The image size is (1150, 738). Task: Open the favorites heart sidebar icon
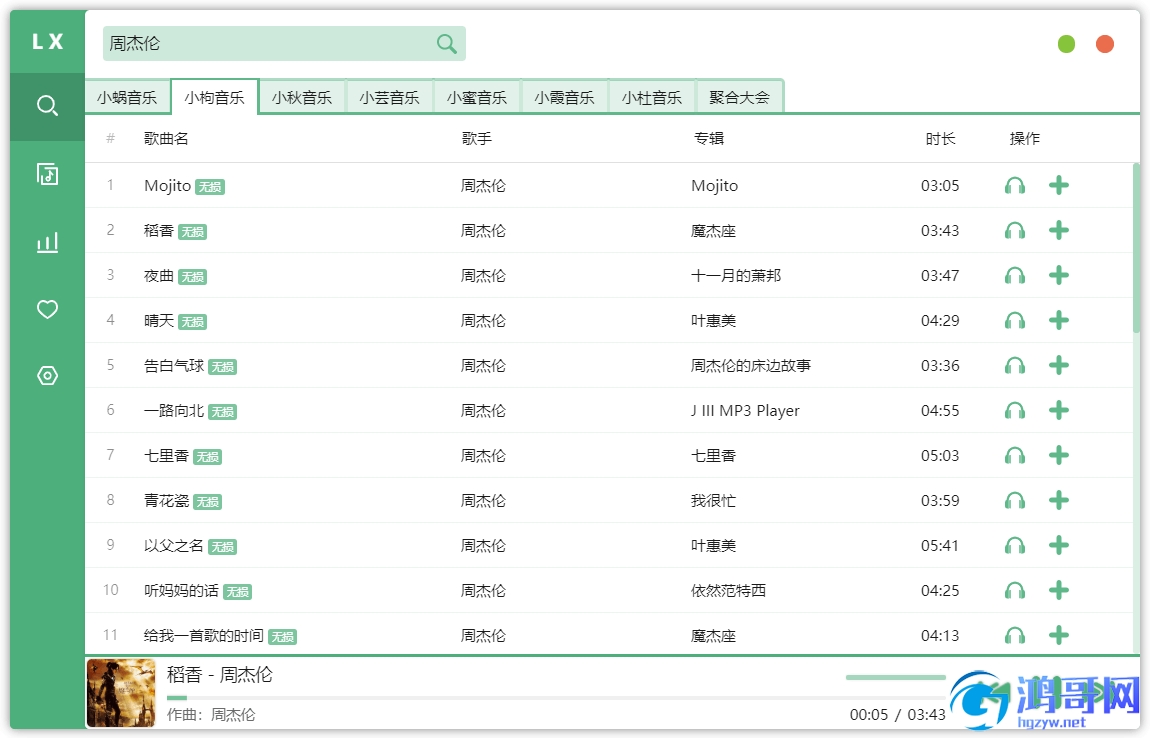coord(47,310)
